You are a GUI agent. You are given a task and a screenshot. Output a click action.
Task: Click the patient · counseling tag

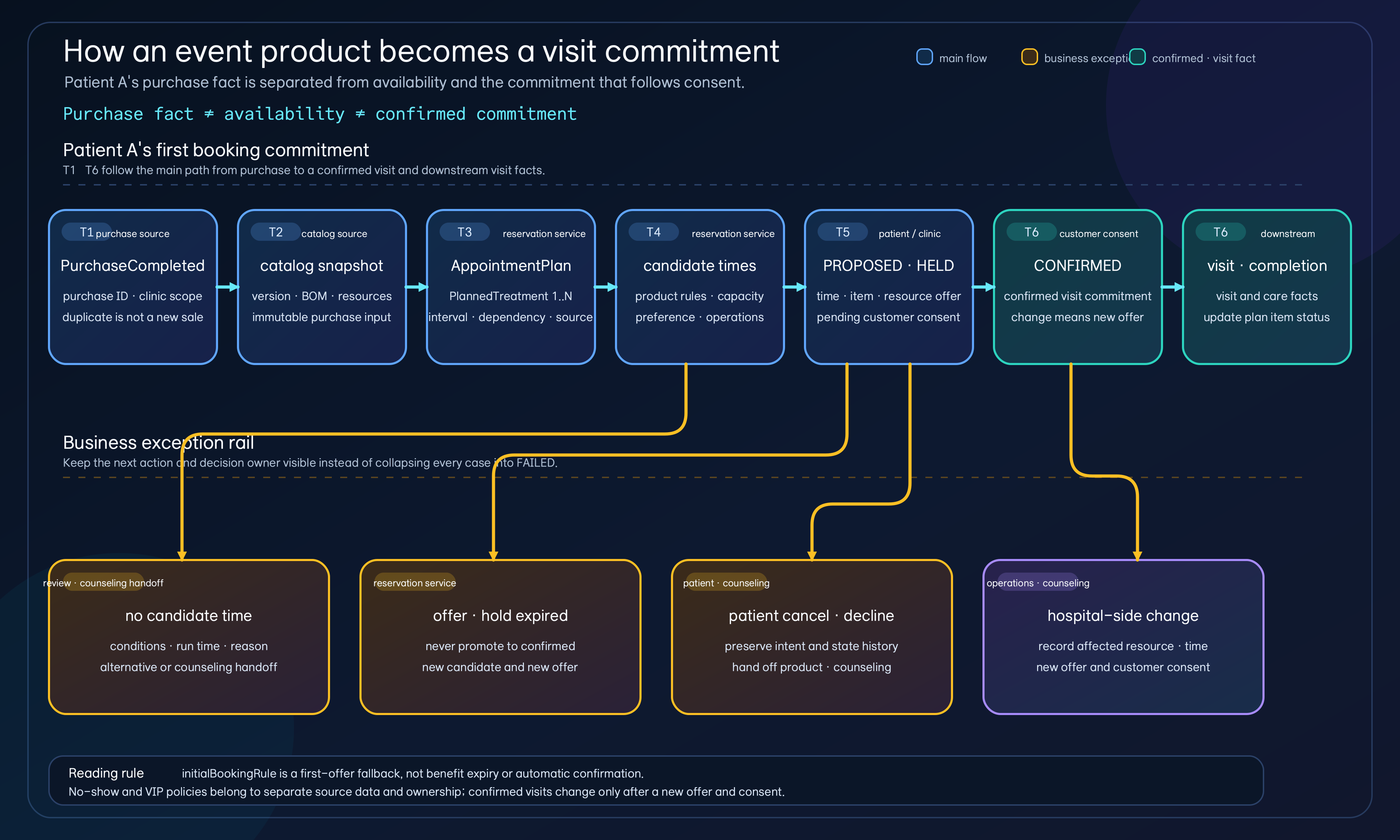(726, 582)
